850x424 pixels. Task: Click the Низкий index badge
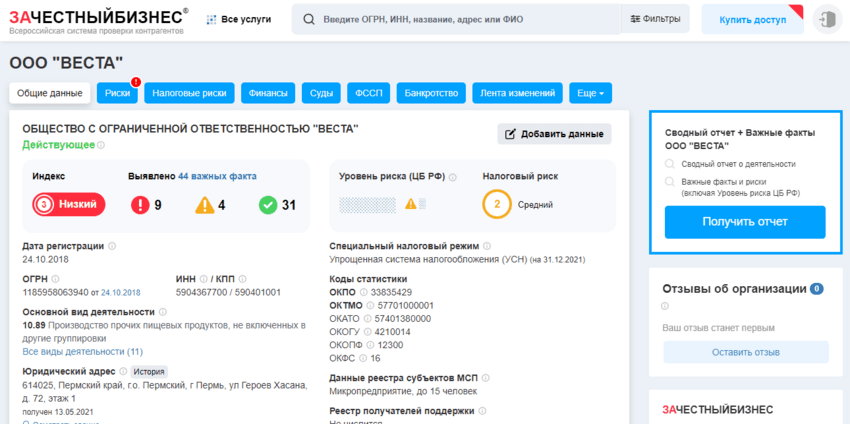point(68,205)
